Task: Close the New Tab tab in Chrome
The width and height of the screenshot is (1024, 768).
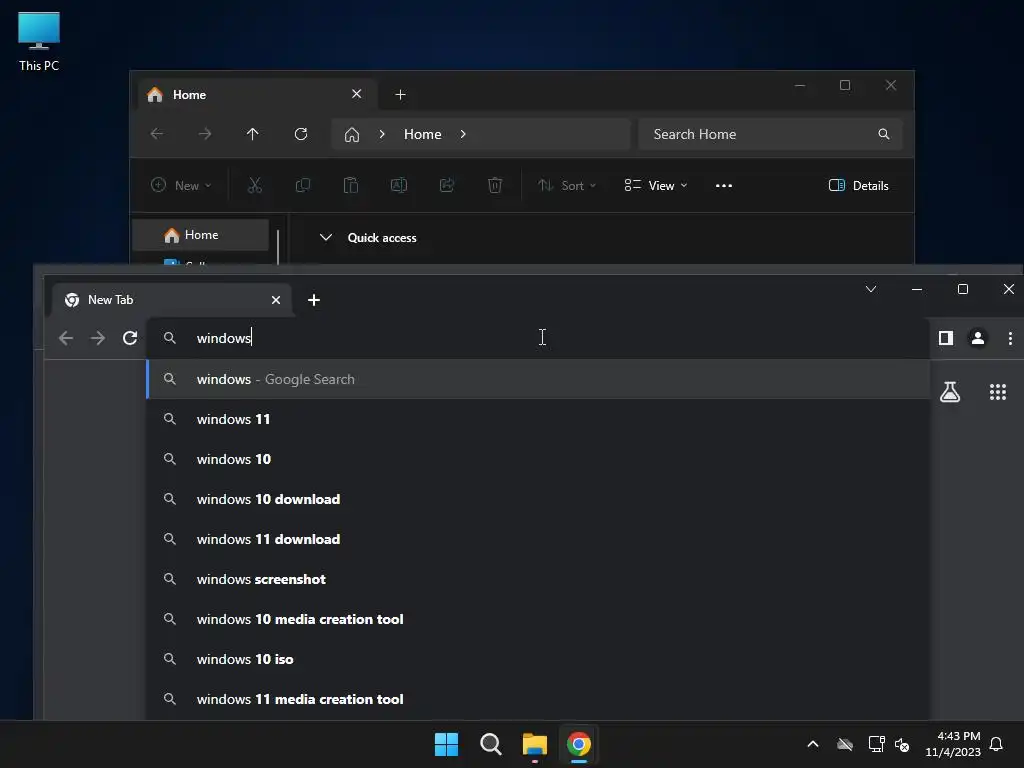Action: click(276, 300)
